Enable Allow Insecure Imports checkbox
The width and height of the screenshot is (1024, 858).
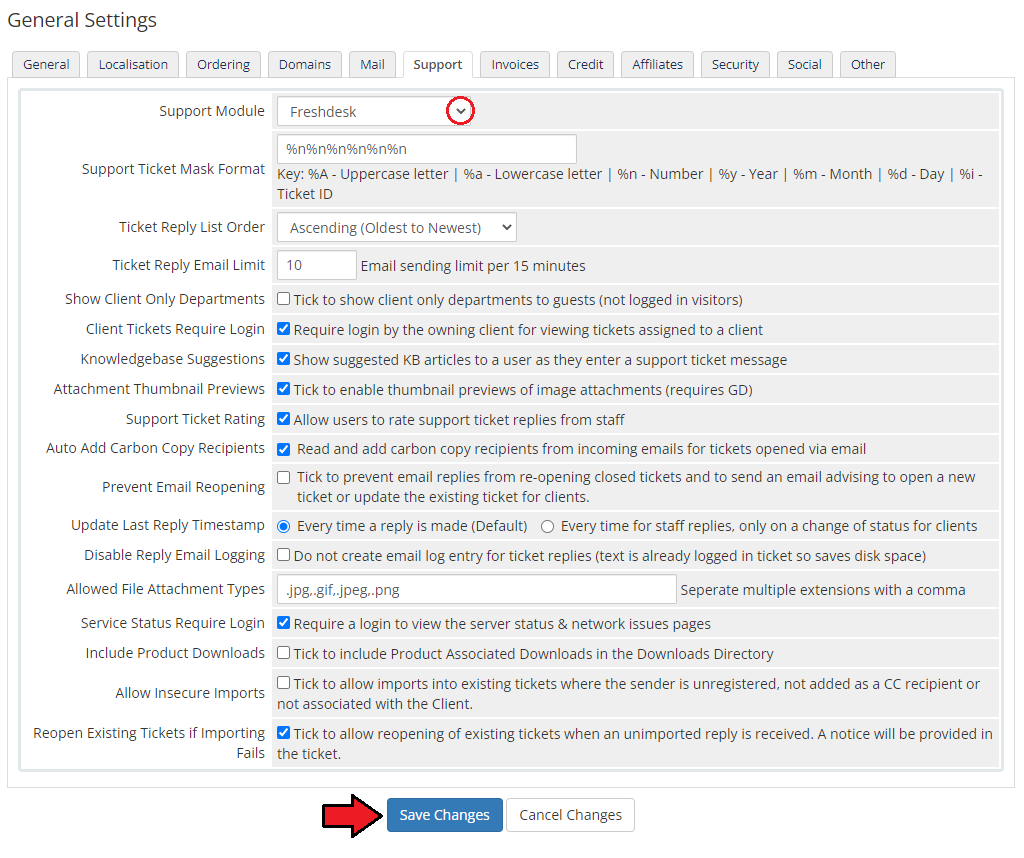click(284, 683)
